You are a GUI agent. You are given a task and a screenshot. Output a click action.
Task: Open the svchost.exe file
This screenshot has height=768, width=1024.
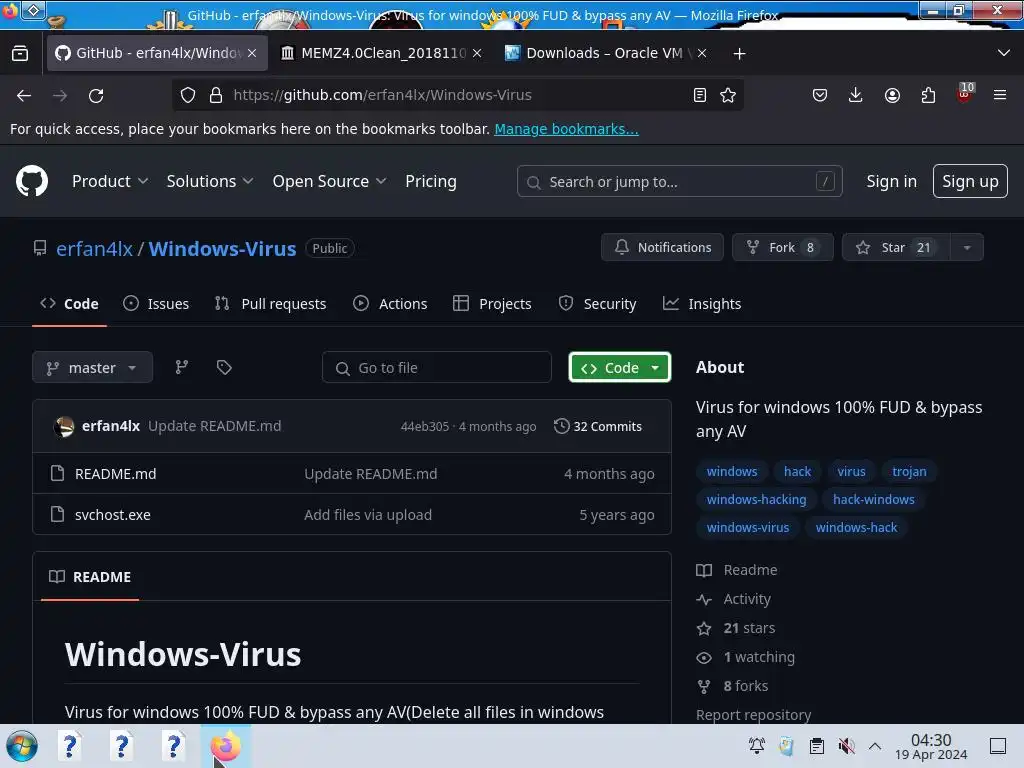click(112, 515)
